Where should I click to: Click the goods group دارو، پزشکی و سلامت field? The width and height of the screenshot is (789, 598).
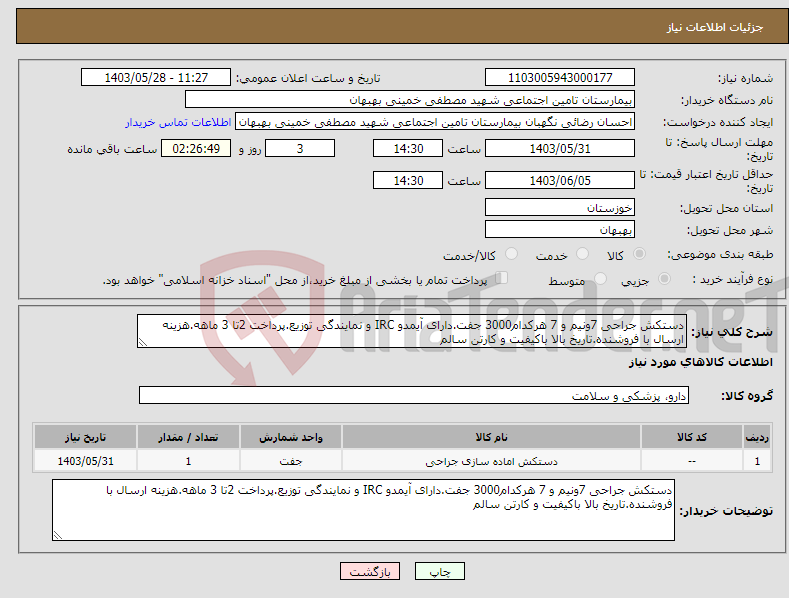[414, 395]
